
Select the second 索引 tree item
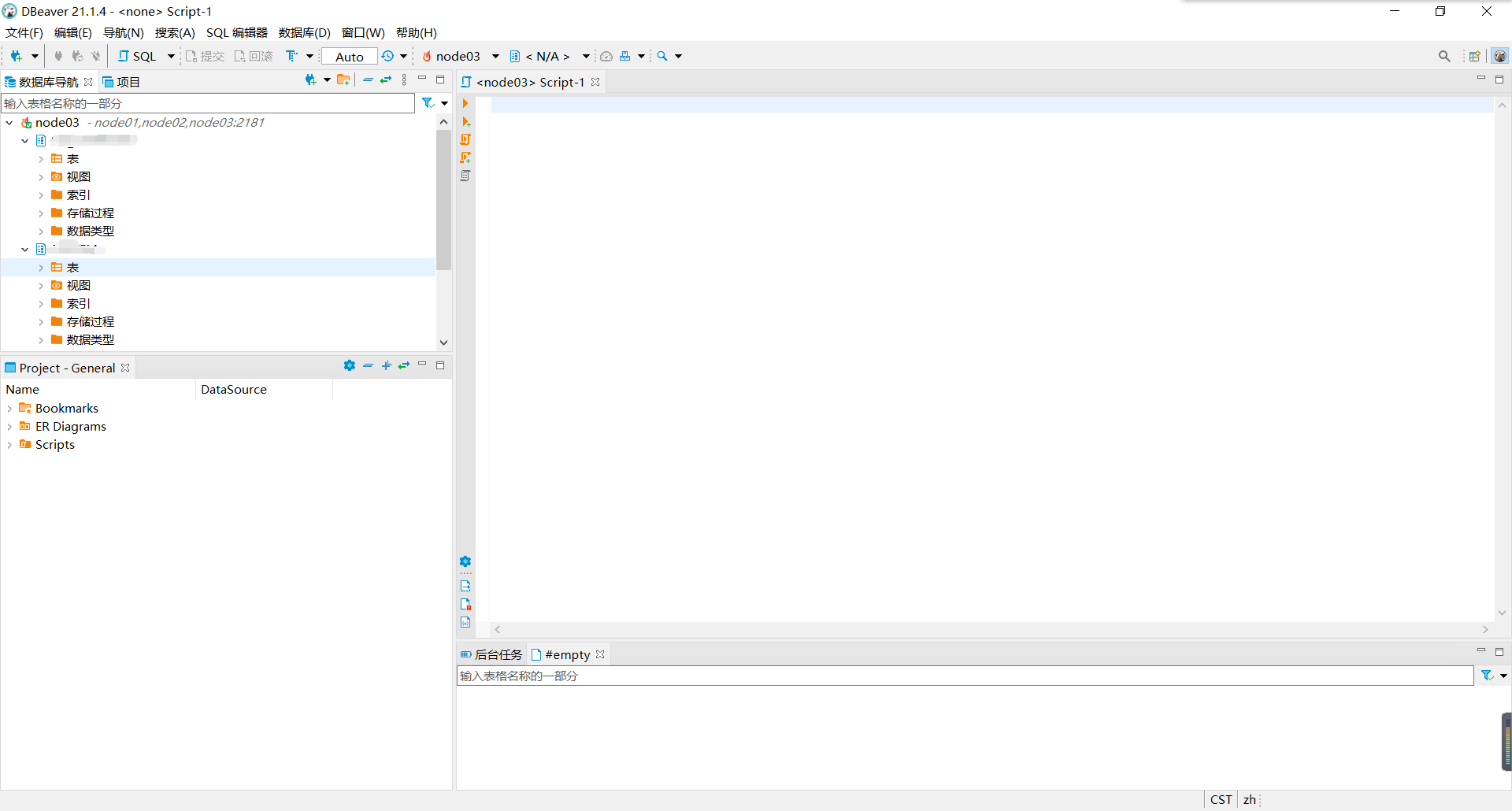[78, 304]
